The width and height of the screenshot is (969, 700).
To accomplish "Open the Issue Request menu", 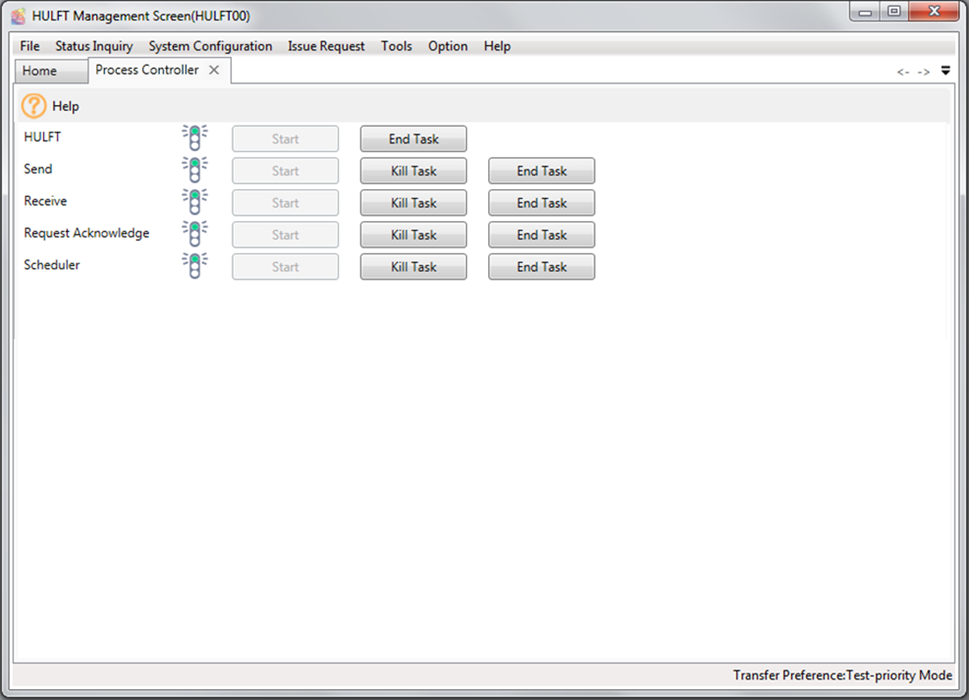I will (326, 46).
